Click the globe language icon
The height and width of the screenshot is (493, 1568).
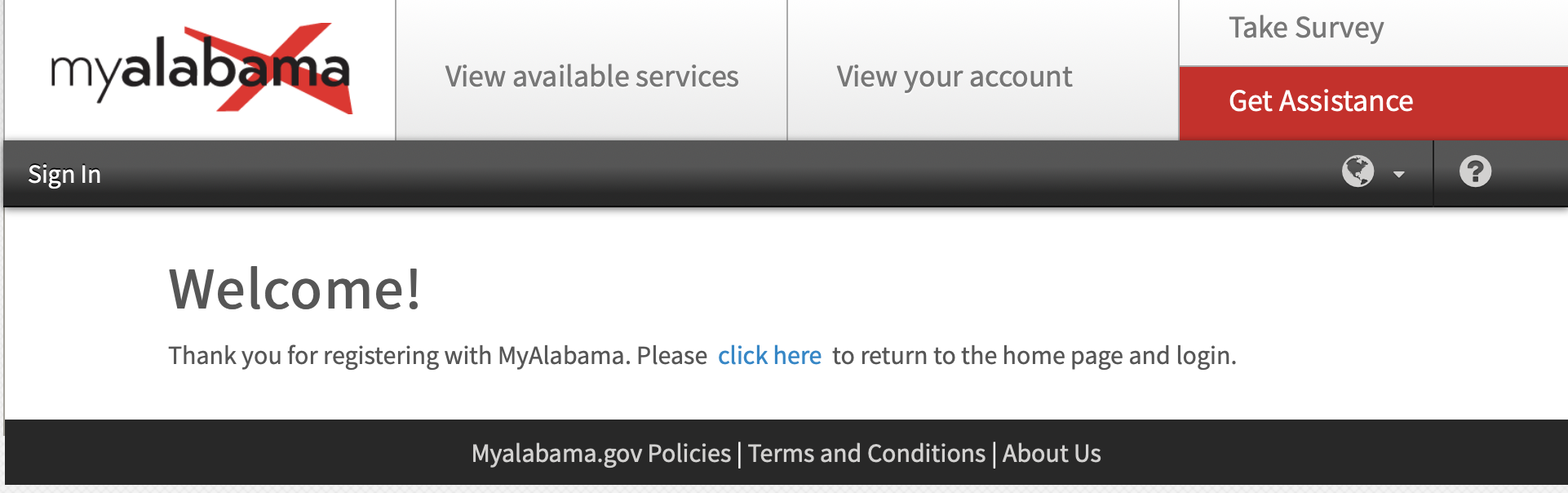(x=1358, y=171)
